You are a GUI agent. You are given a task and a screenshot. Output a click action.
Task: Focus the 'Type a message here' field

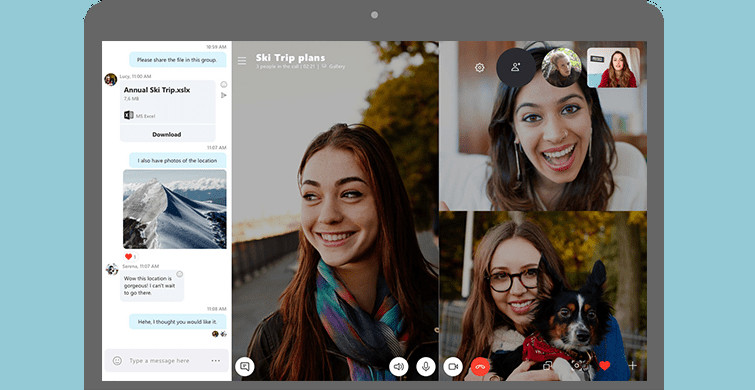click(x=159, y=361)
